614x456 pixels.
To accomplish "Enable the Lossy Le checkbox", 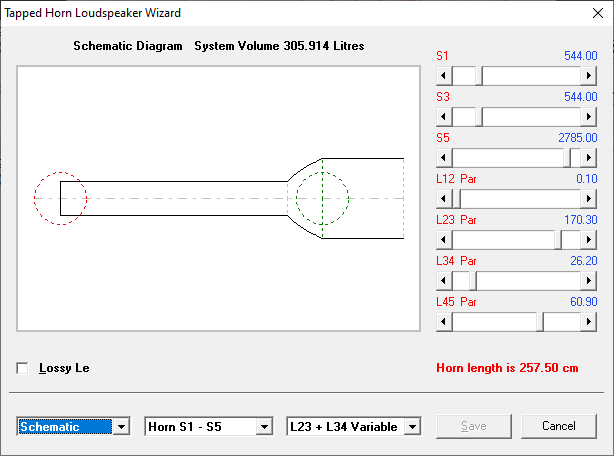I will (22, 368).
